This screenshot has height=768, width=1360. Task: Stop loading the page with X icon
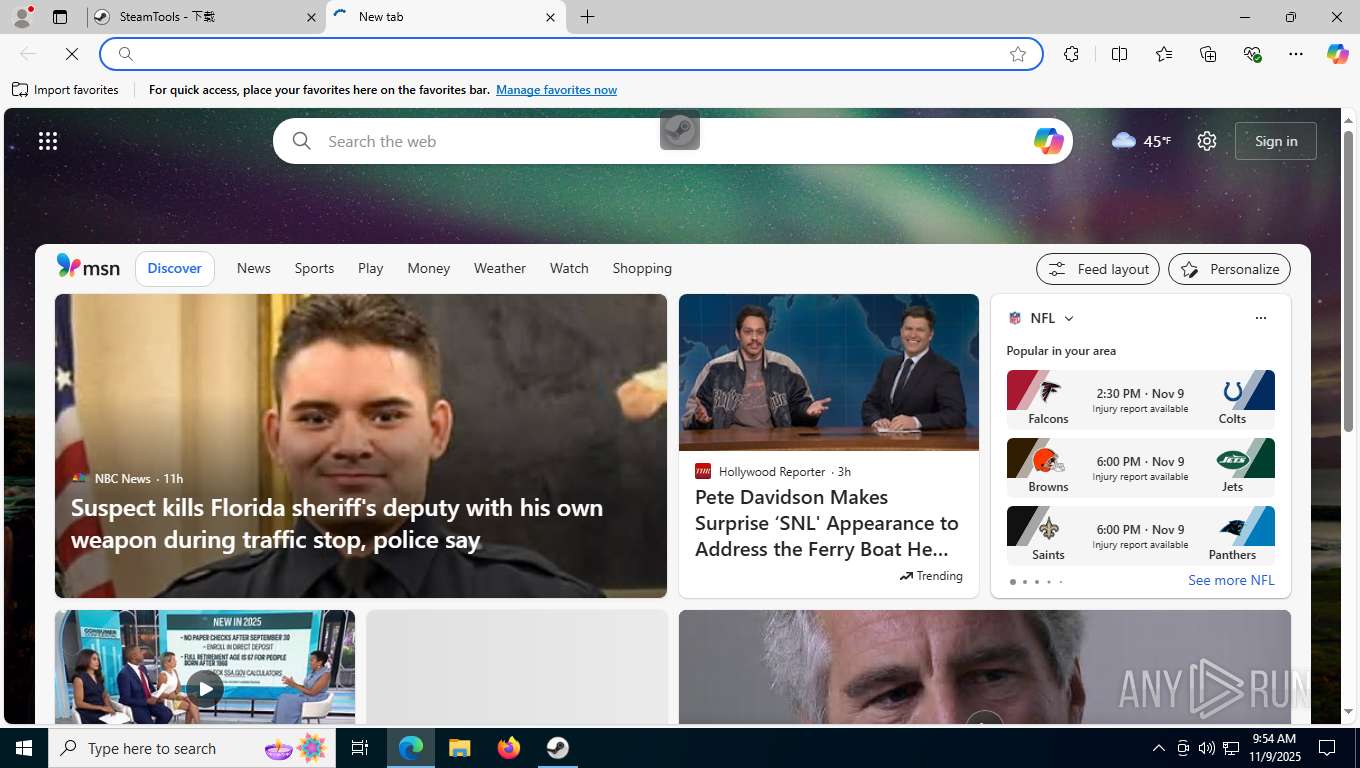(72, 54)
